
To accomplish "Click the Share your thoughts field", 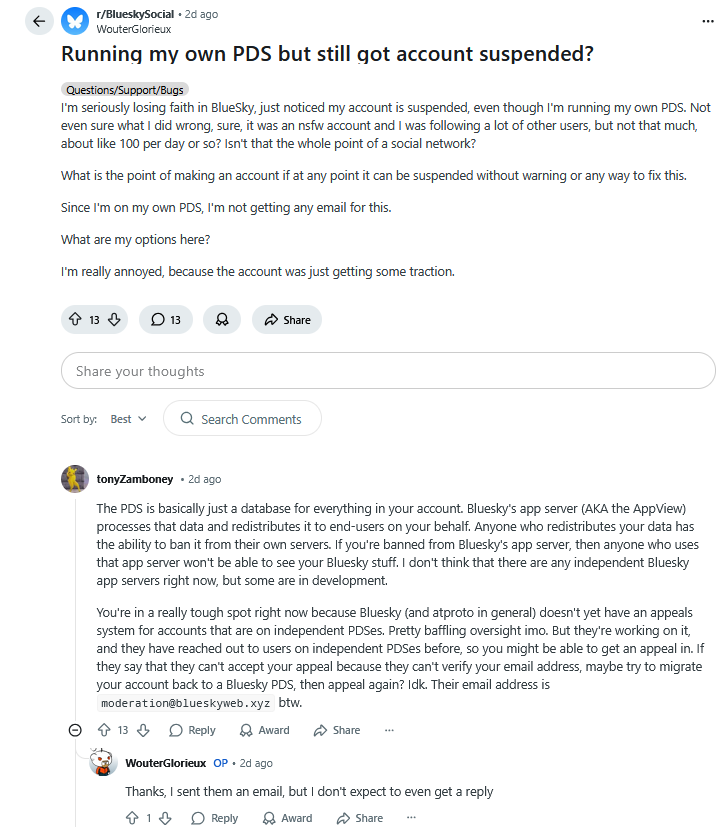I will tap(388, 371).
